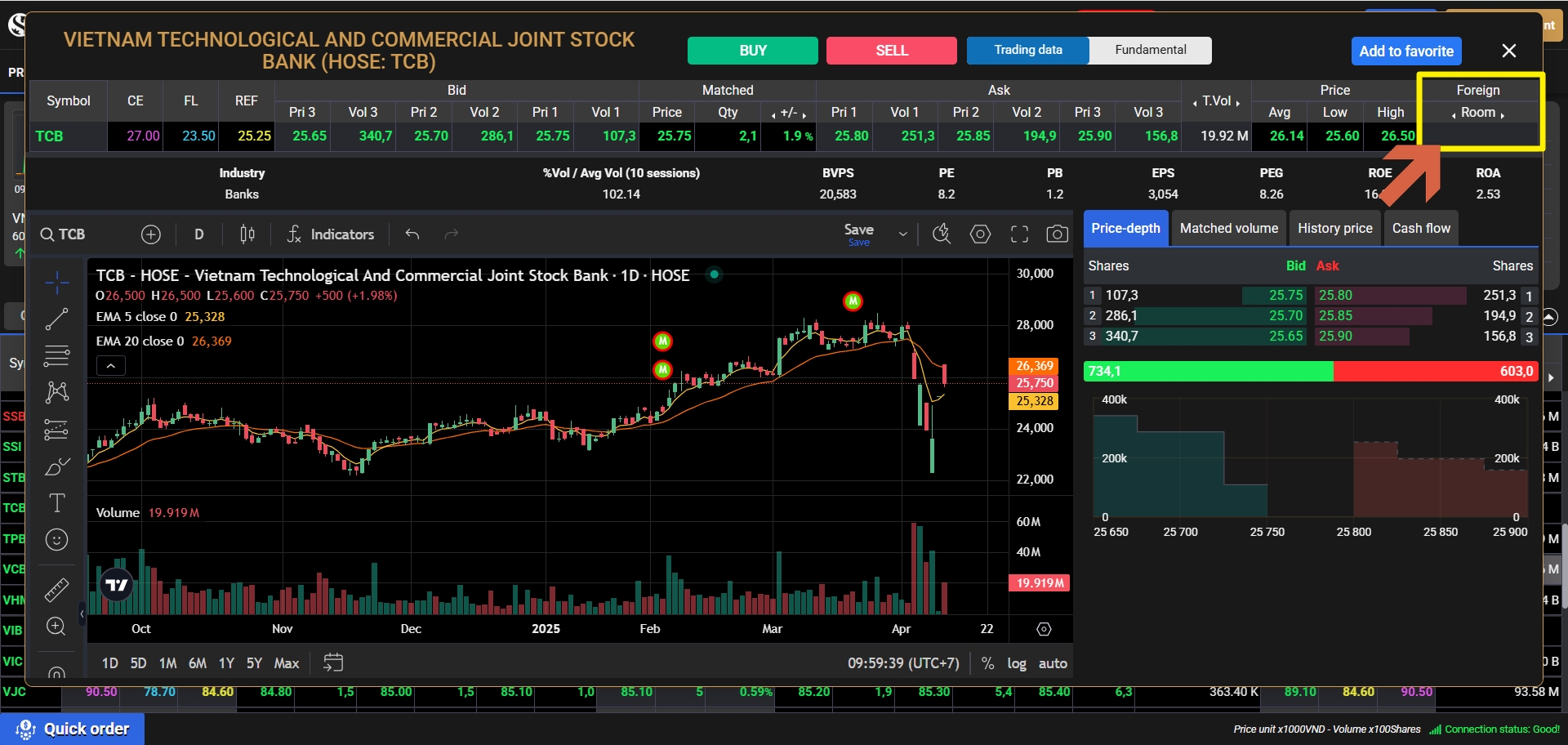
Task: Open the D interval dropdown
Action: [199, 234]
